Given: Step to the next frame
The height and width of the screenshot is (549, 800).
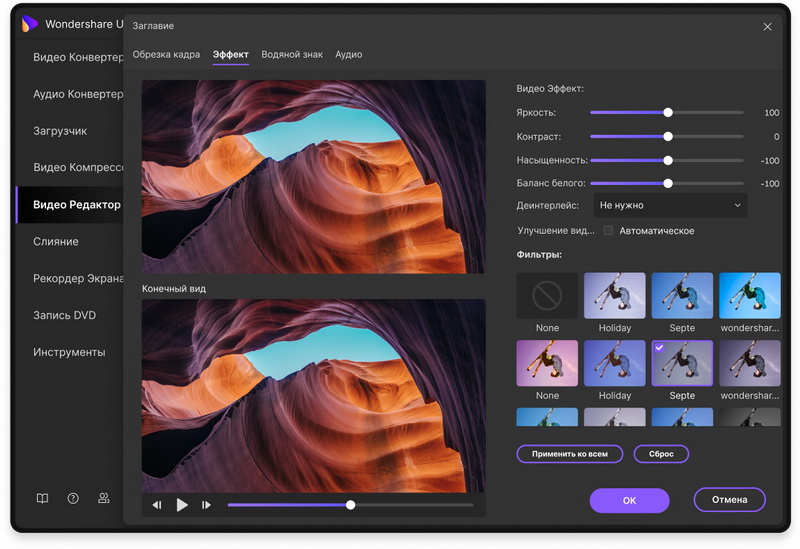Looking at the screenshot, I should (206, 505).
